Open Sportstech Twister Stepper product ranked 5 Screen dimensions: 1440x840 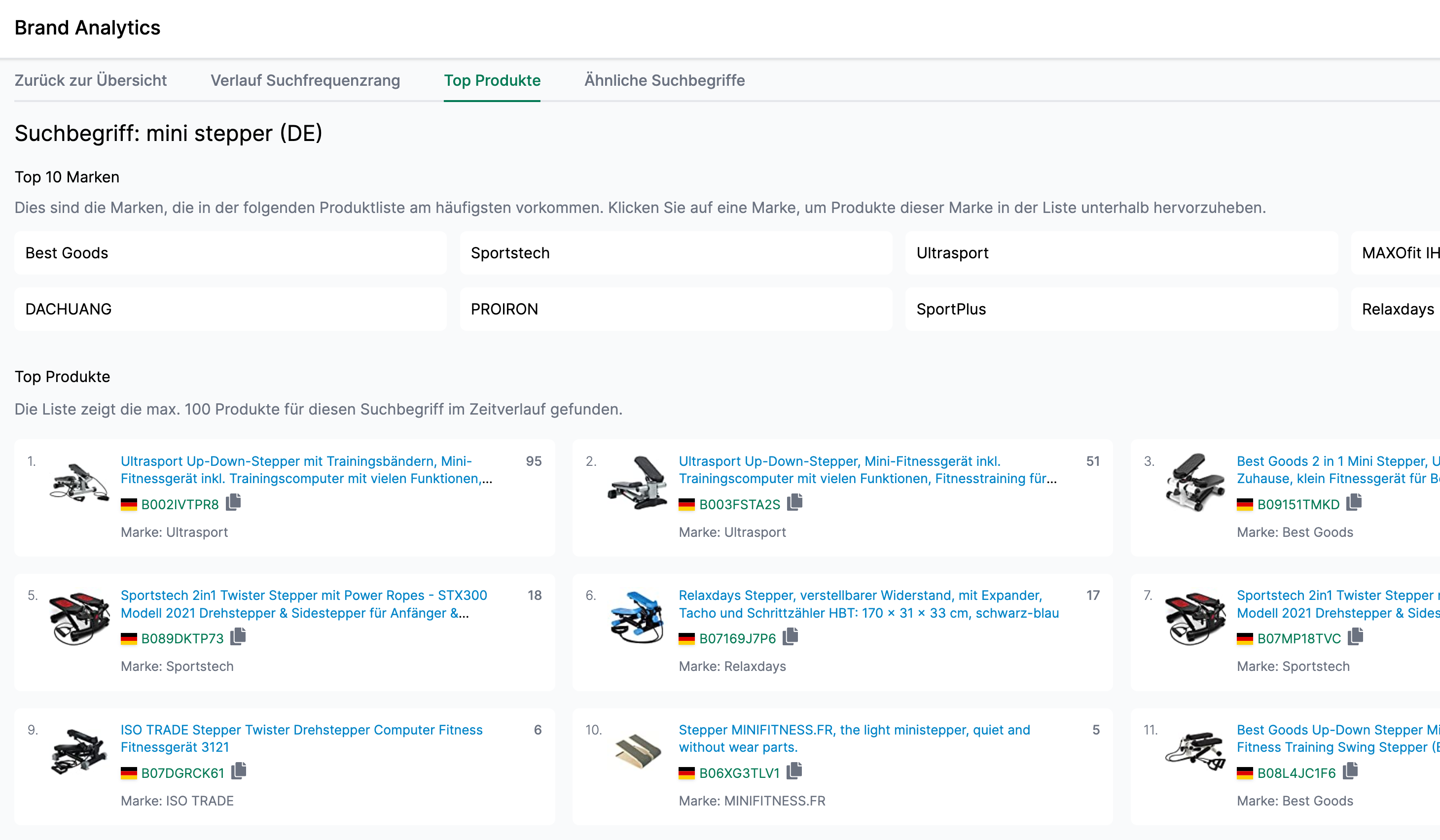click(x=303, y=604)
